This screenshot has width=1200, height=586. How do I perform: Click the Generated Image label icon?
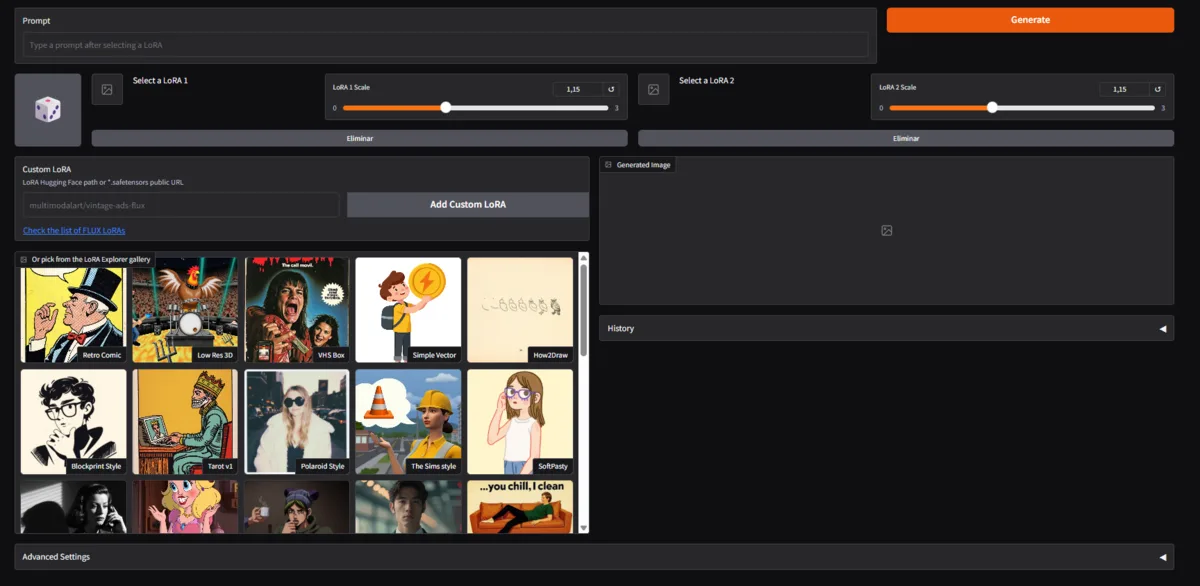tap(608, 164)
